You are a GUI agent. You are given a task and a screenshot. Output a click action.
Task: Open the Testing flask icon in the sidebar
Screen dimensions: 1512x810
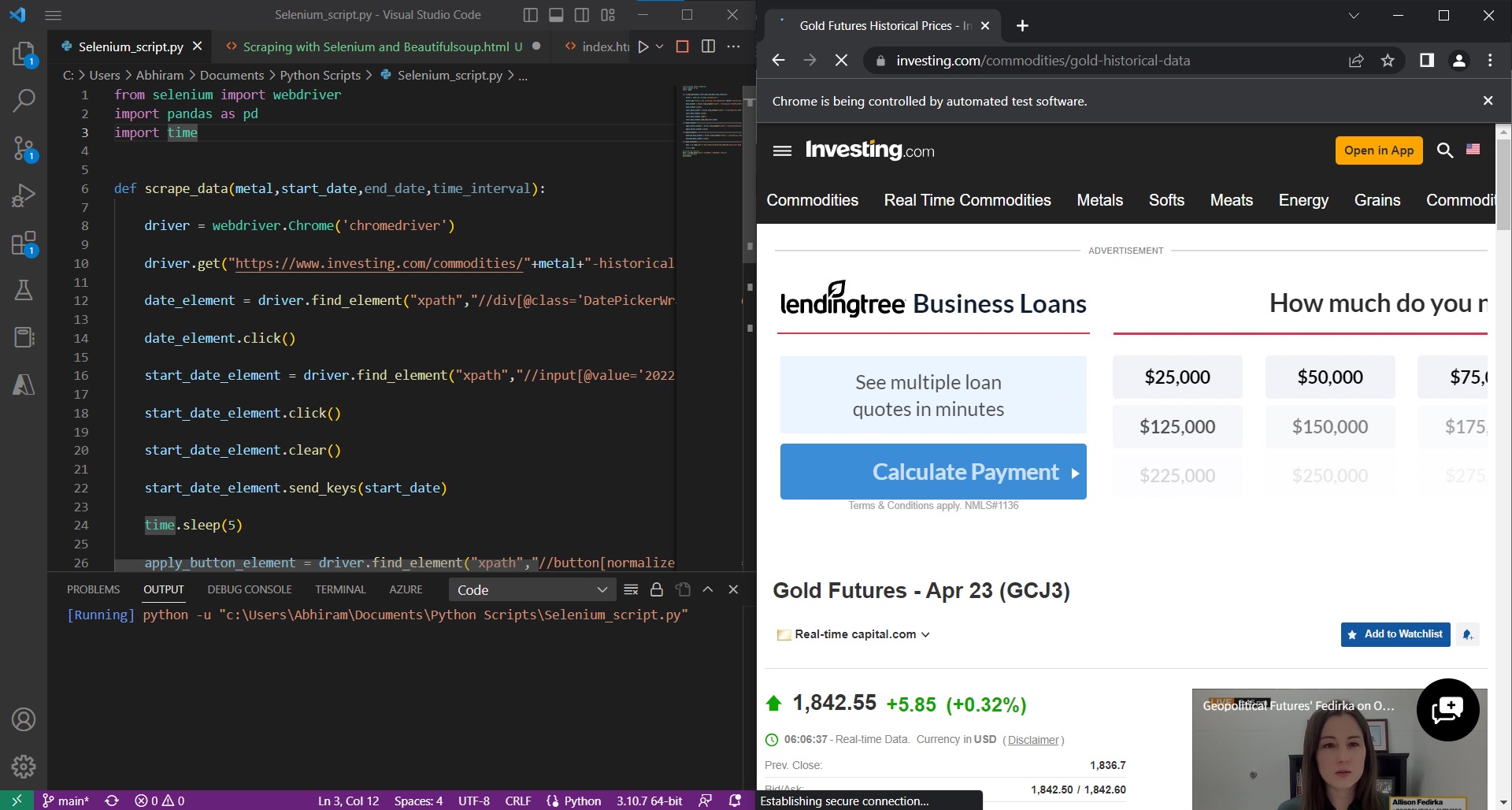tap(24, 290)
